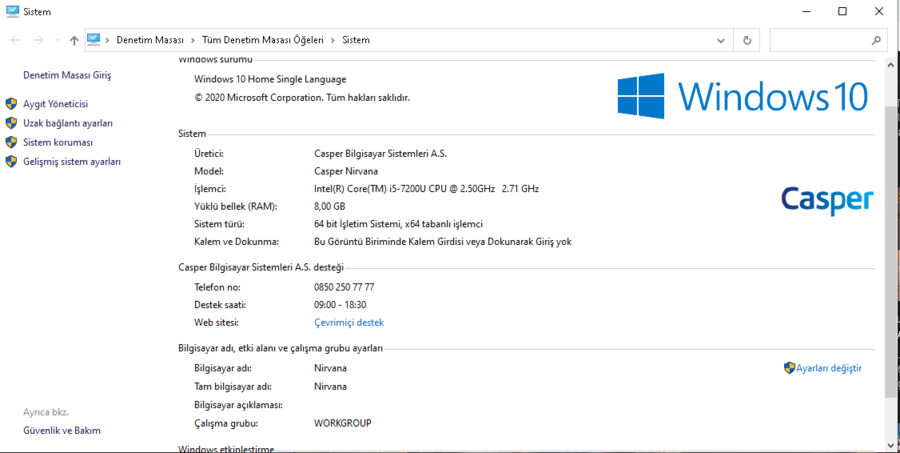This screenshot has width=900, height=453.
Task: Click the search magnifier icon
Action: 876,40
